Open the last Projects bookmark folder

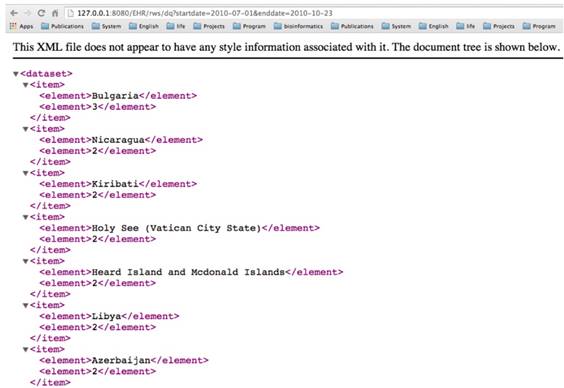(499, 26)
